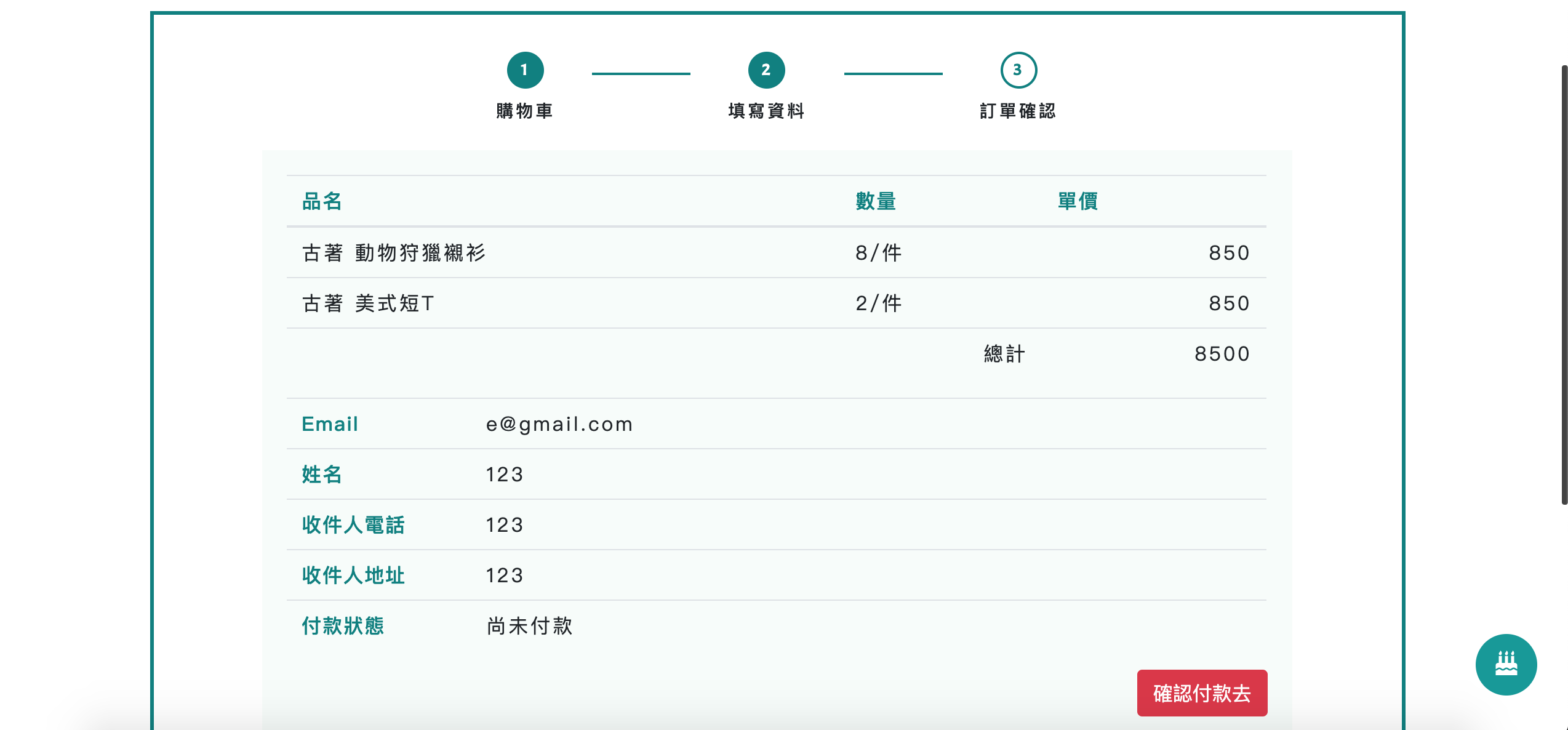Select step 2 填寫資料 circle icon
This screenshot has height=730, width=1568.
(x=766, y=70)
